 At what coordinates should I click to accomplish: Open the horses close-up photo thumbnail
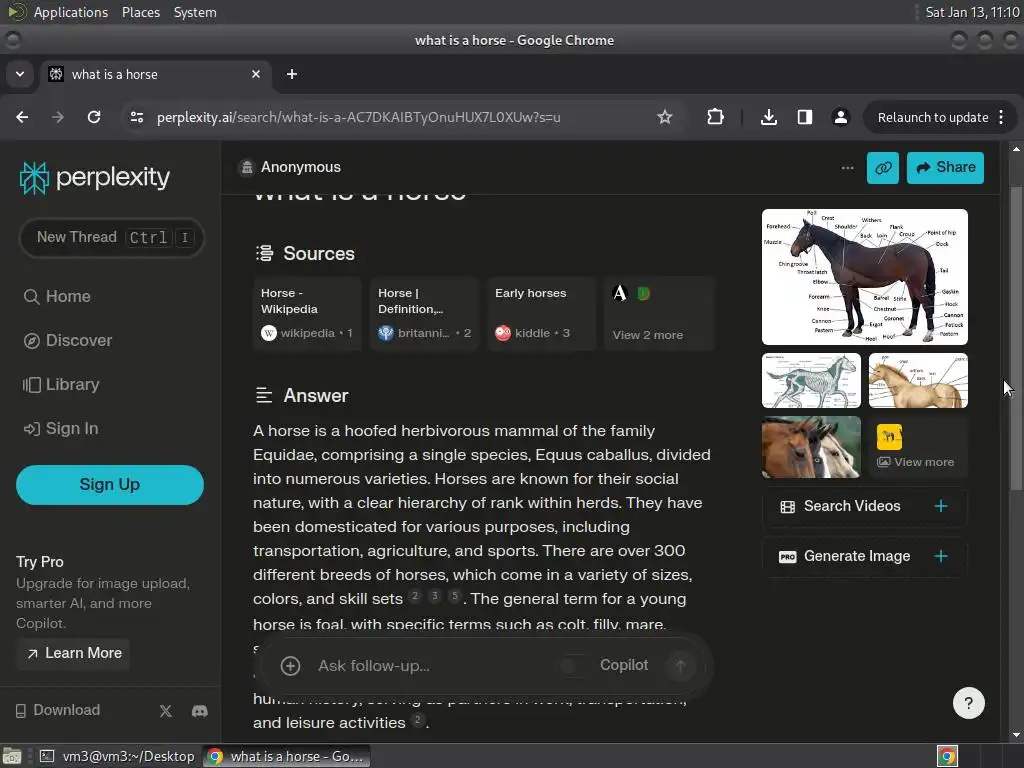(x=811, y=447)
